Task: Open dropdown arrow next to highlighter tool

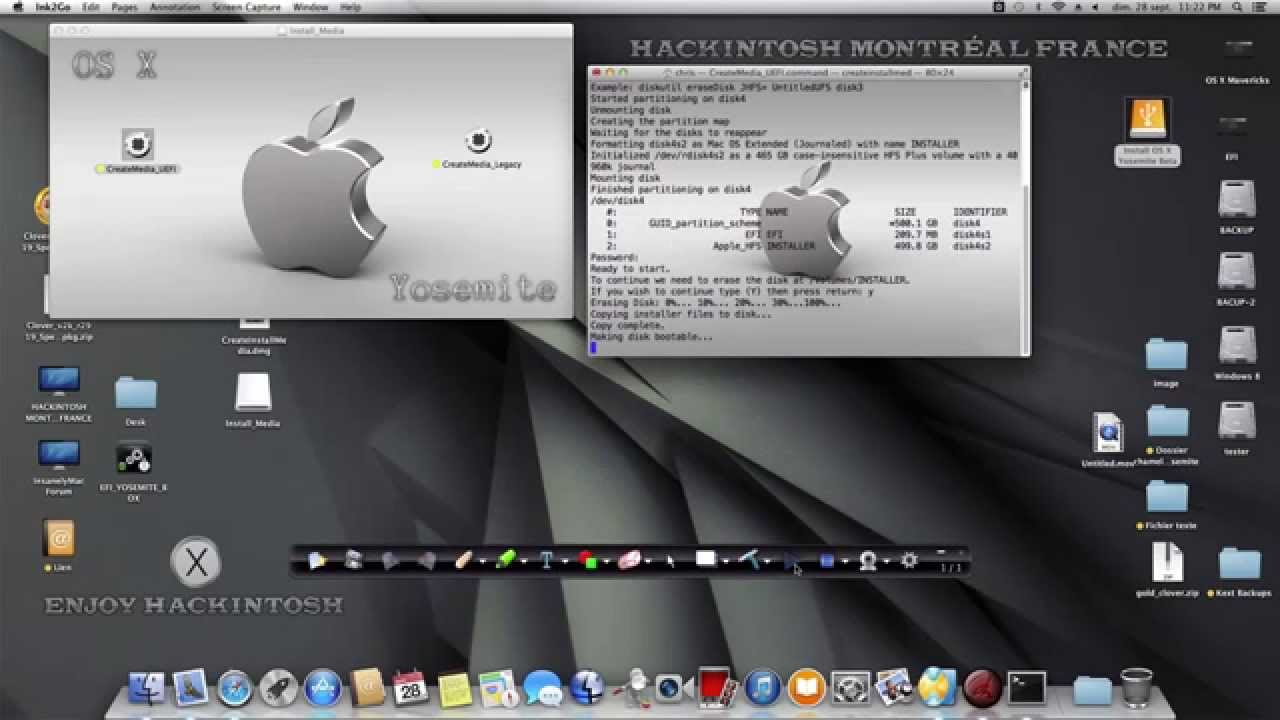Action: [524, 562]
